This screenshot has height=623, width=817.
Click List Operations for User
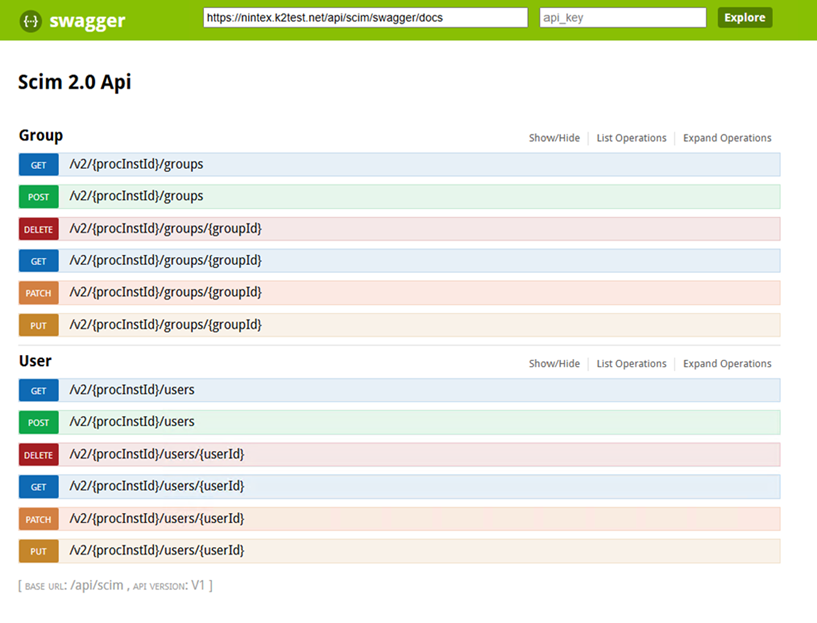tap(631, 364)
